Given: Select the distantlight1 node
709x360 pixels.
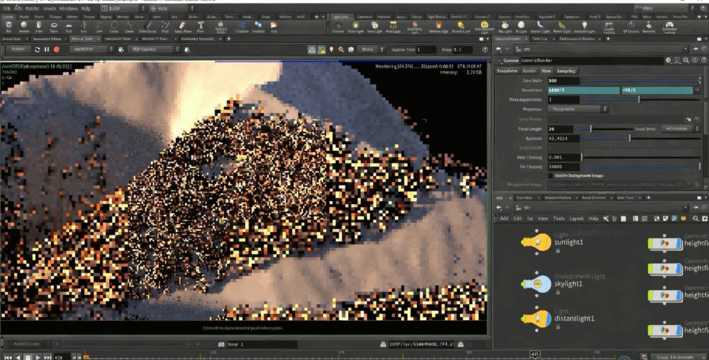Looking at the screenshot, I should (536, 318).
